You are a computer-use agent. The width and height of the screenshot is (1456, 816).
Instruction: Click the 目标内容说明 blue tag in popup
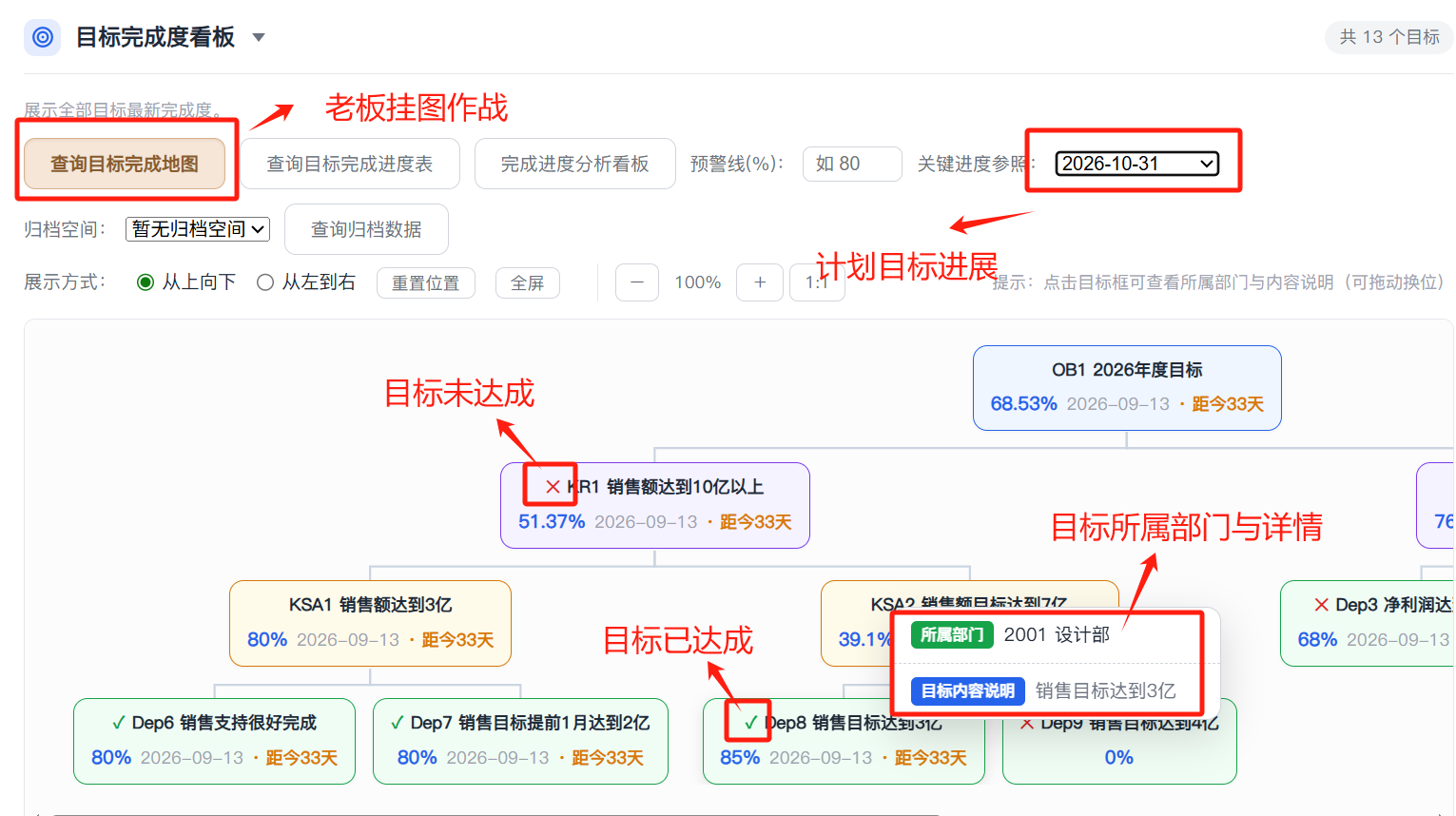[x=968, y=690]
